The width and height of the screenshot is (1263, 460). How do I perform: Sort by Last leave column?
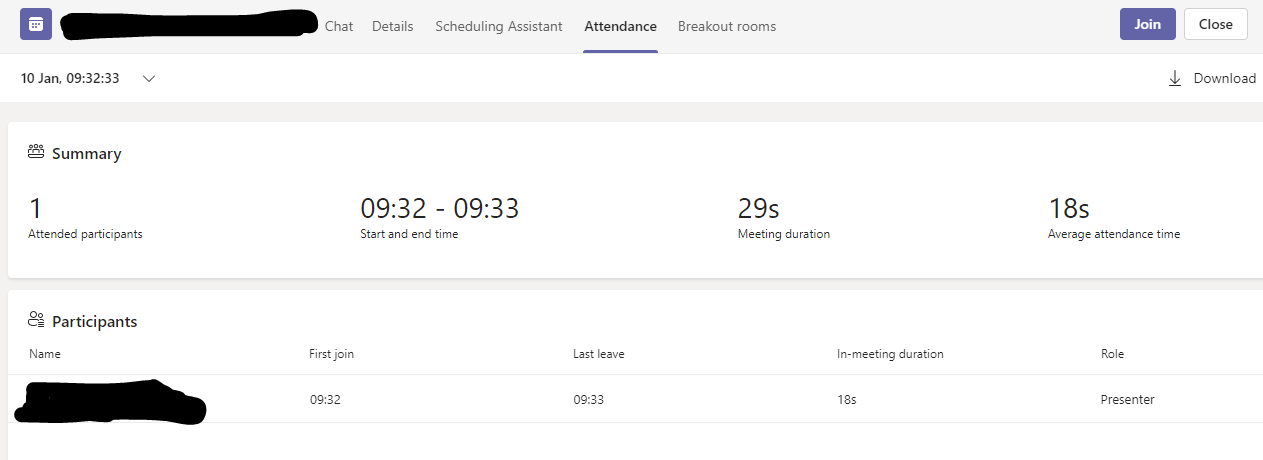coord(598,354)
